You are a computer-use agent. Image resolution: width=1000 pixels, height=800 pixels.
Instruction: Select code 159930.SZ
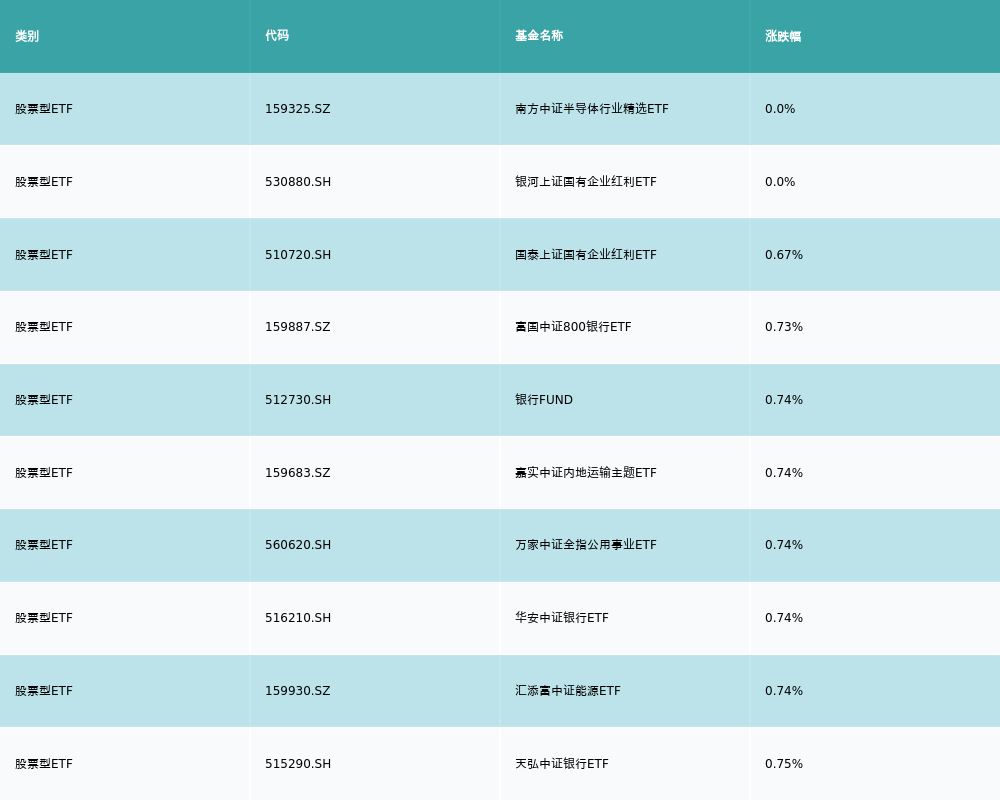(298, 691)
